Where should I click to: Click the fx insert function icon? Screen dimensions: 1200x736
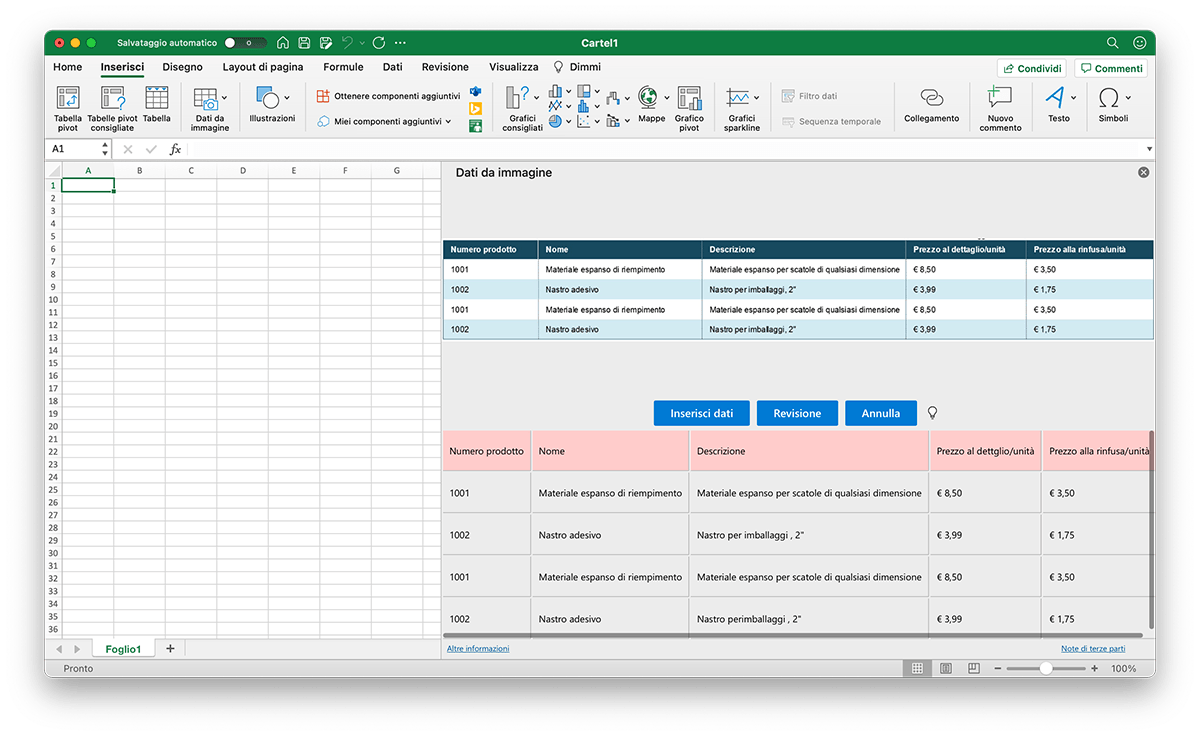click(175, 149)
